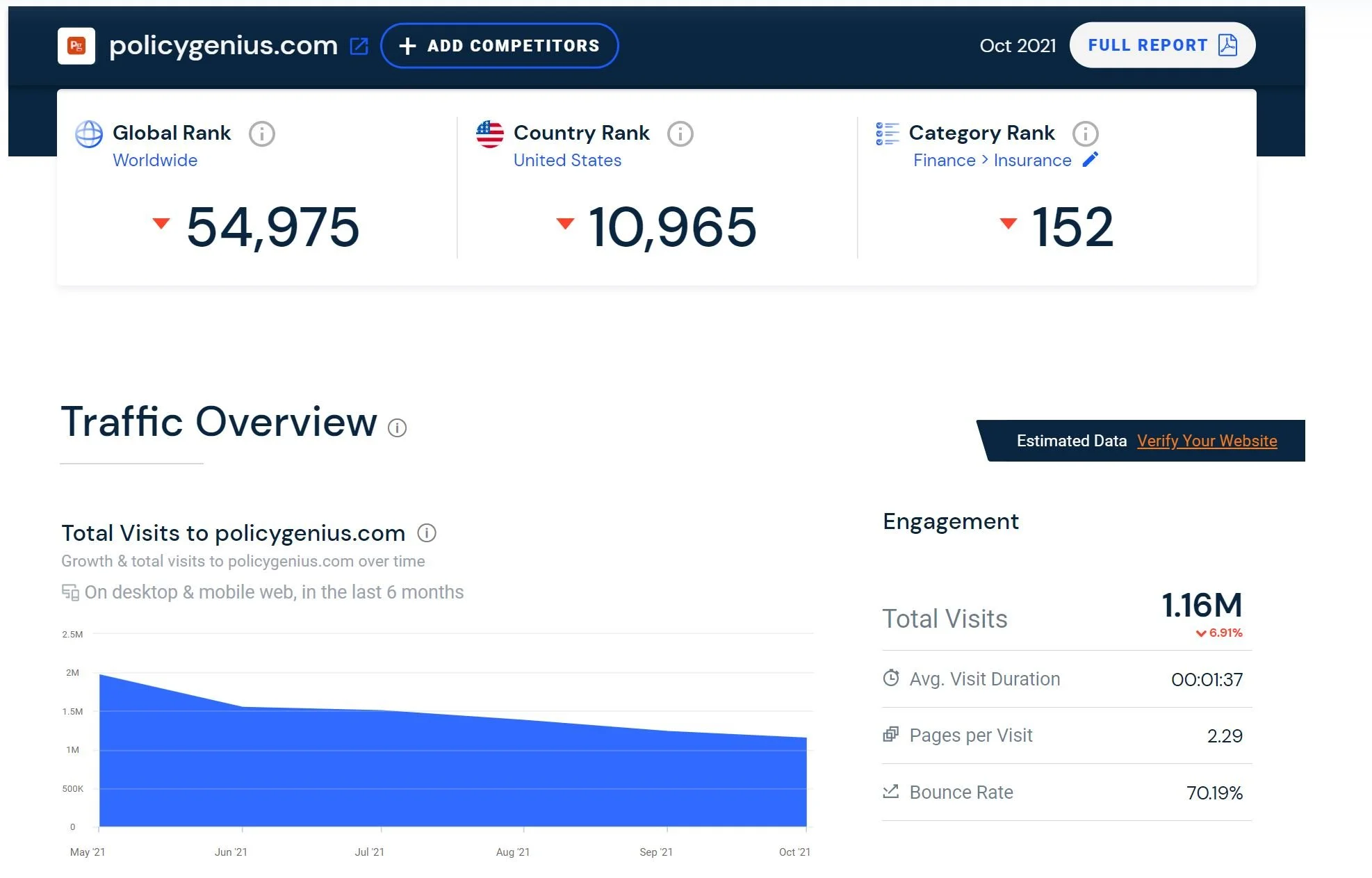This screenshot has width=1372, height=878.
Task: Click the Country Rank info icon
Action: [x=680, y=133]
